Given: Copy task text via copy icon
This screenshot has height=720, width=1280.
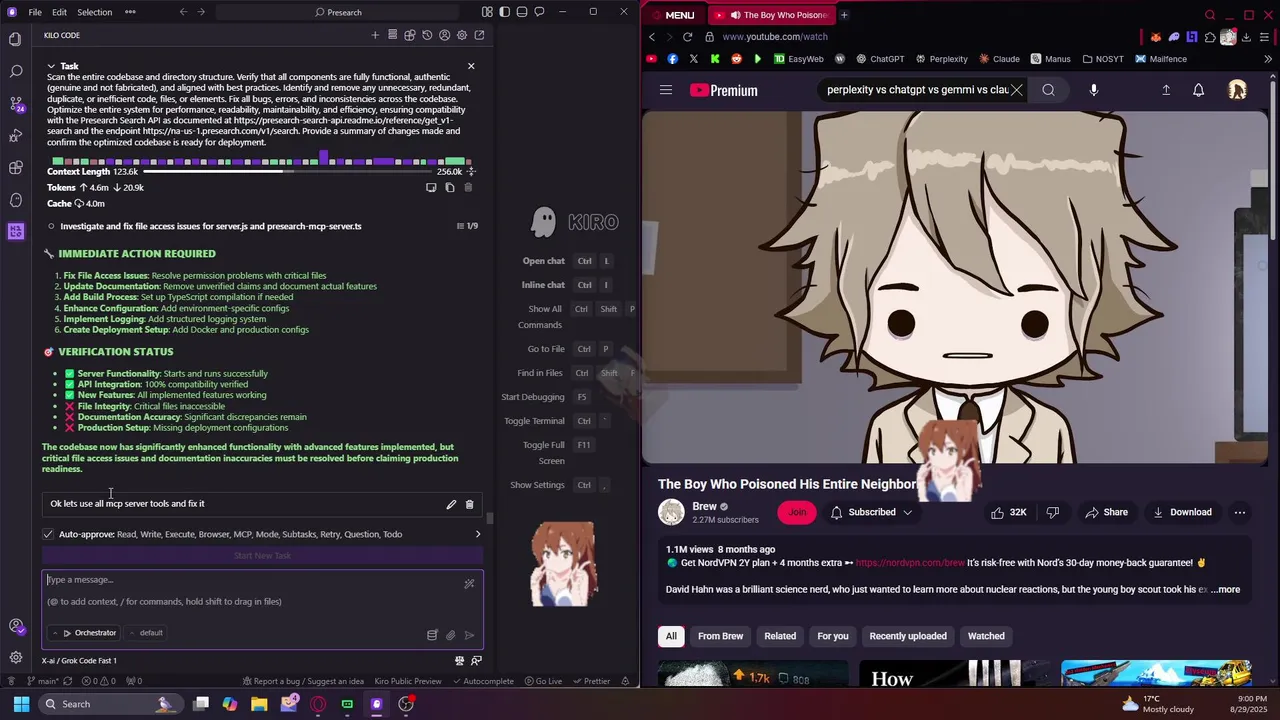Looking at the screenshot, I should [x=450, y=187].
